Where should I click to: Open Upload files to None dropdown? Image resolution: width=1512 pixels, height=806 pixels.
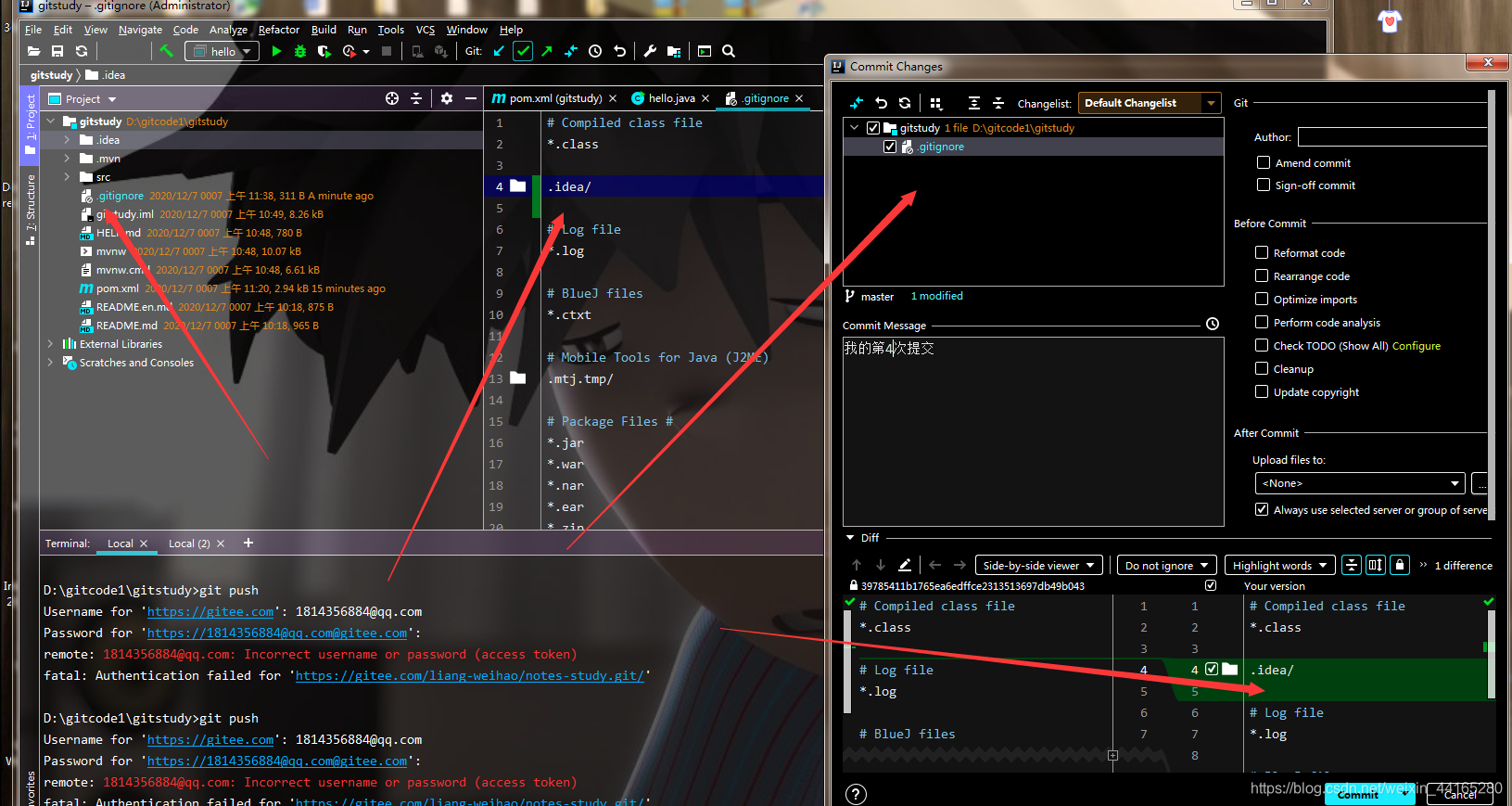1360,483
